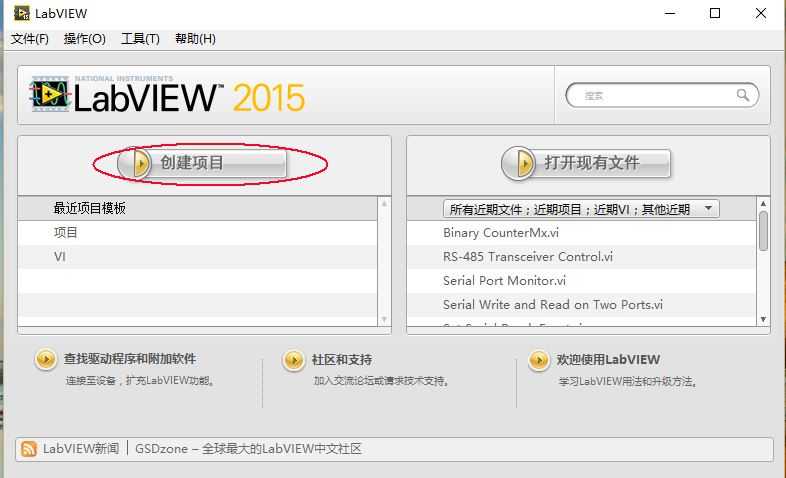
Task: Click the templates list scroll down arrow
Action: click(384, 319)
